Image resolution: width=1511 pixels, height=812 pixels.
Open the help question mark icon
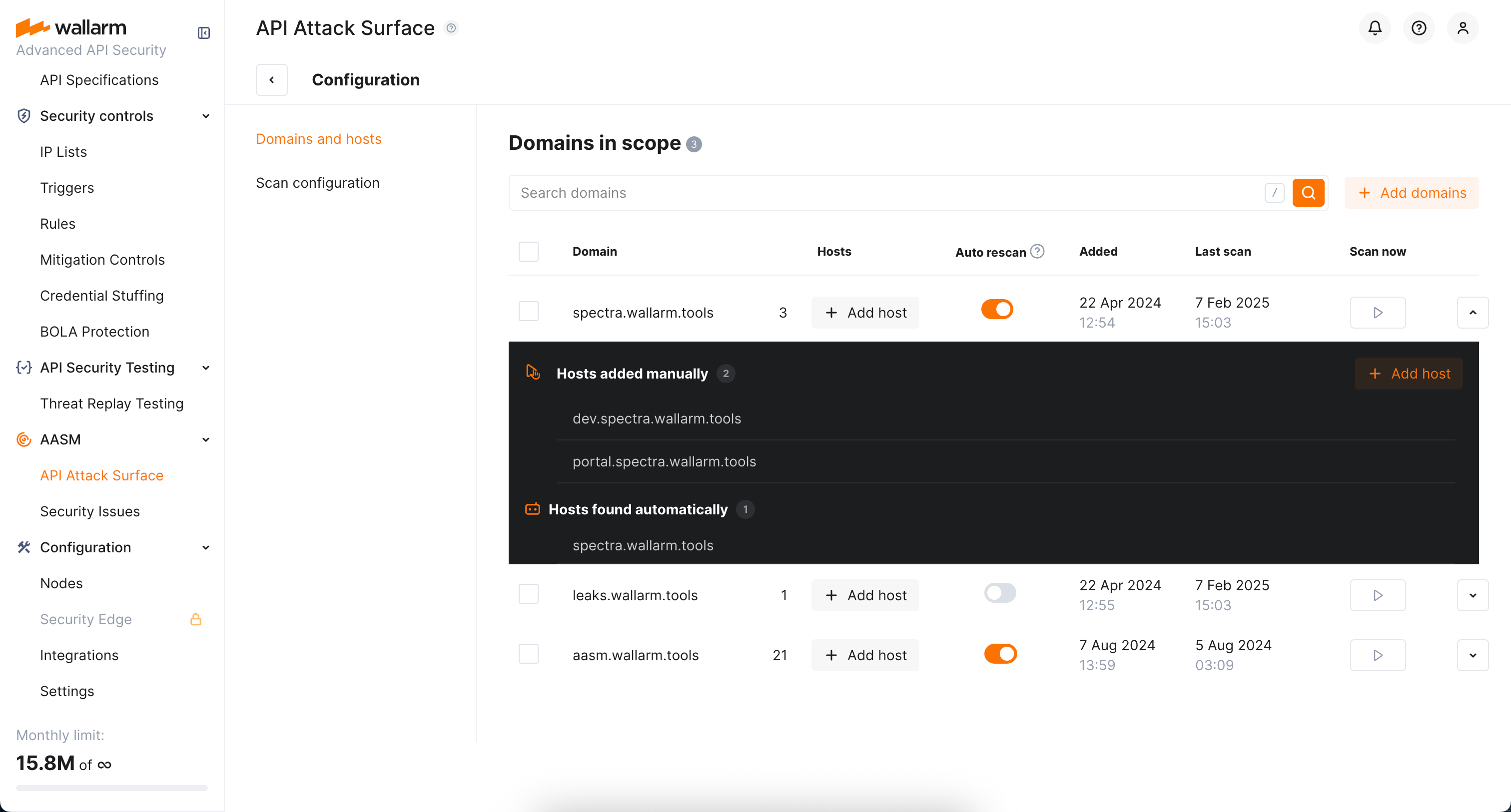click(1419, 27)
